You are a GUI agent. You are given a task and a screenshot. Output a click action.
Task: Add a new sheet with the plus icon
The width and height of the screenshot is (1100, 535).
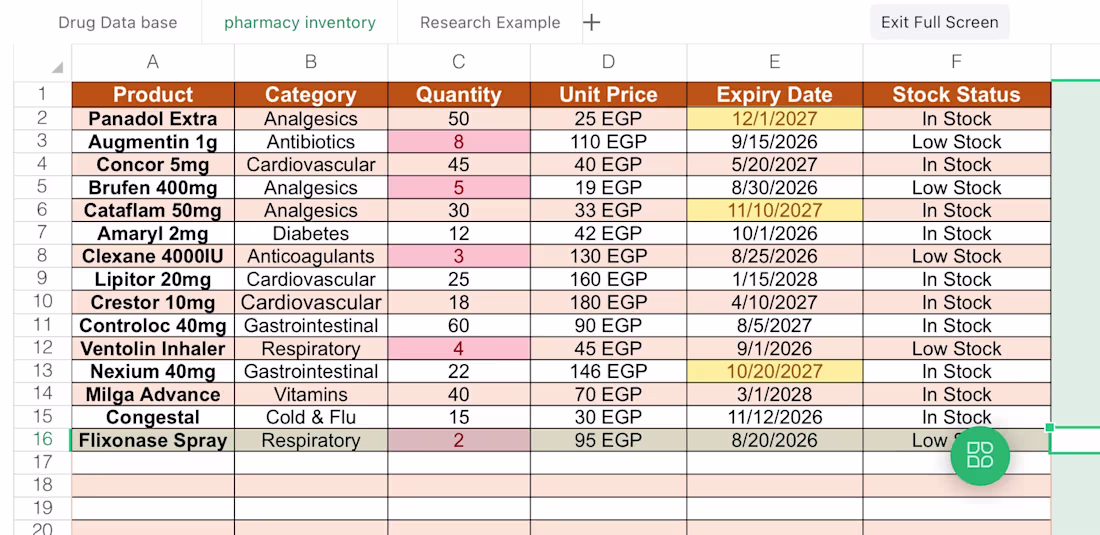tap(591, 22)
